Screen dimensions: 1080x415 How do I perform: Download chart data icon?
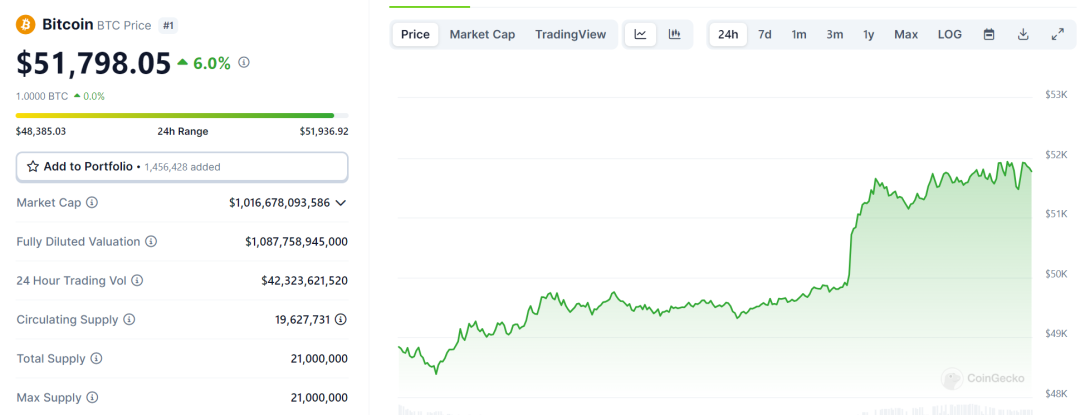click(1024, 34)
